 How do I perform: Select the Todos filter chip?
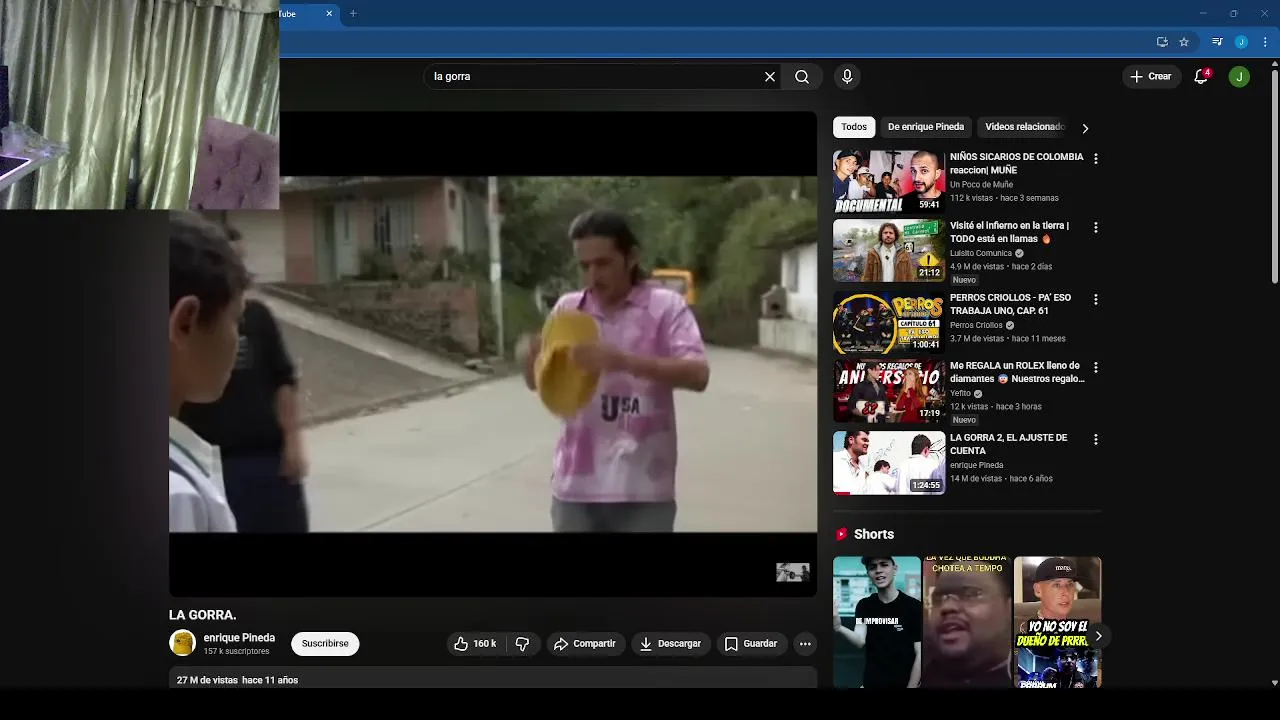pyautogui.click(x=854, y=127)
